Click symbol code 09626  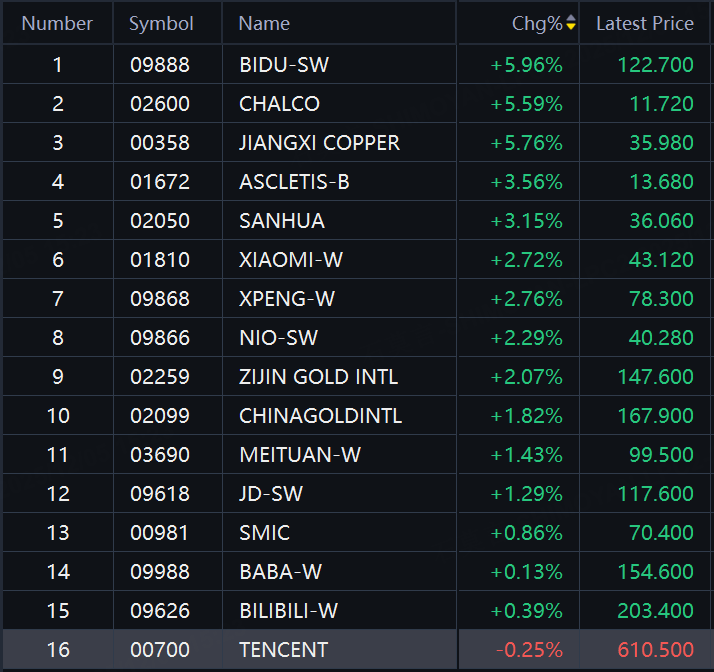(160, 611)
